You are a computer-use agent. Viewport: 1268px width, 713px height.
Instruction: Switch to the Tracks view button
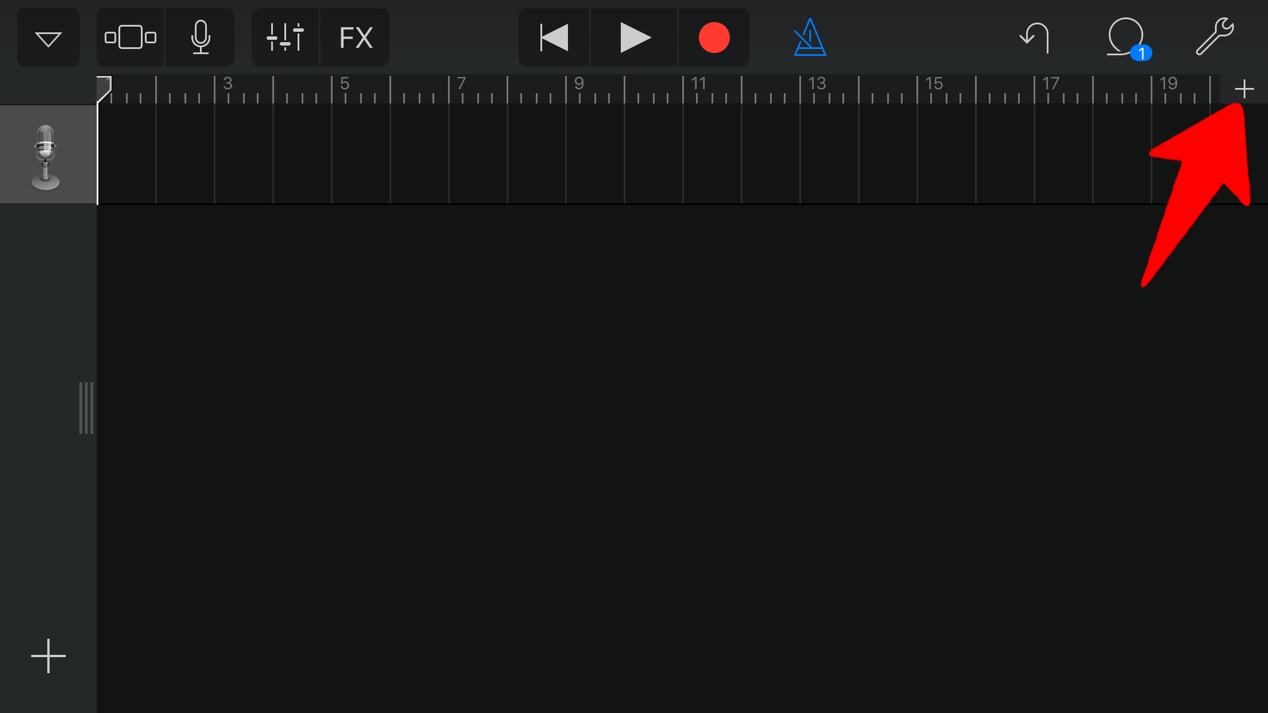[x=131, y=38]
